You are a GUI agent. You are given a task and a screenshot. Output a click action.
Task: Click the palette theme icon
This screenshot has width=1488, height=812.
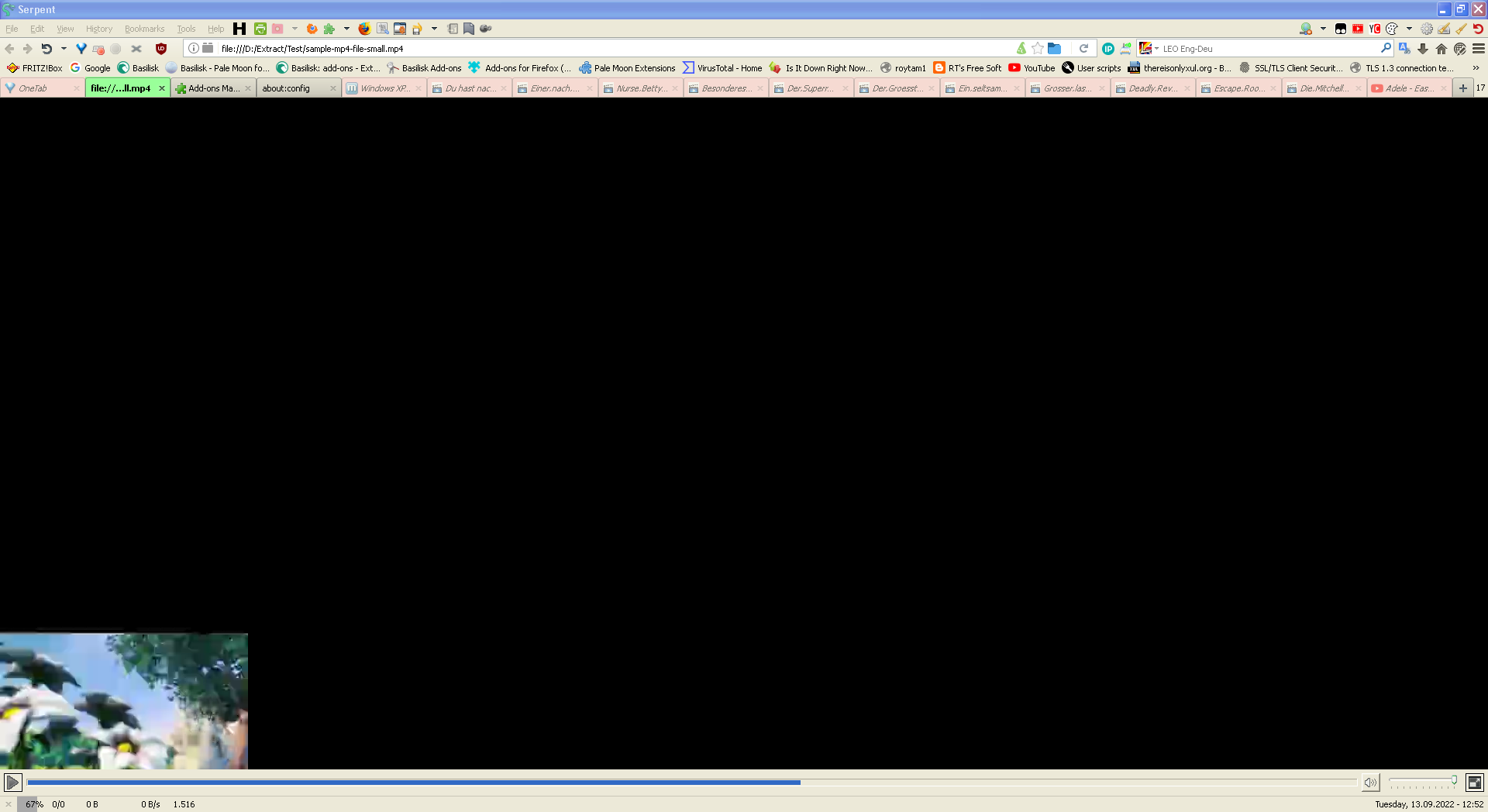[x=1392, y=29]
